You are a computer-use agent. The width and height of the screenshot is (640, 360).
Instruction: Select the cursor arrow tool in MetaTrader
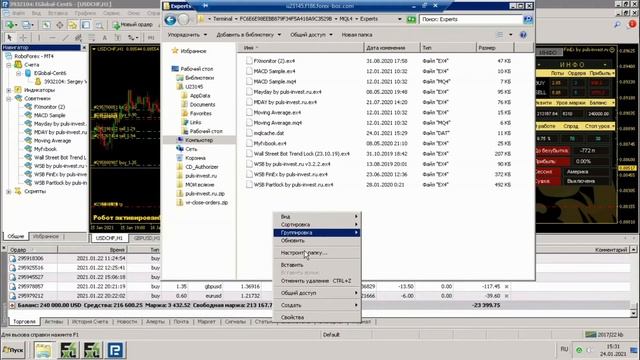10,38
